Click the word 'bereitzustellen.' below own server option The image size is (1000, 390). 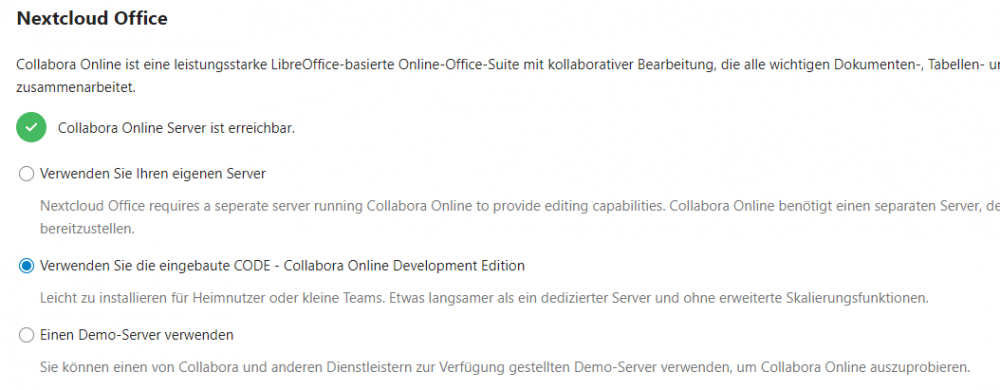87,229
